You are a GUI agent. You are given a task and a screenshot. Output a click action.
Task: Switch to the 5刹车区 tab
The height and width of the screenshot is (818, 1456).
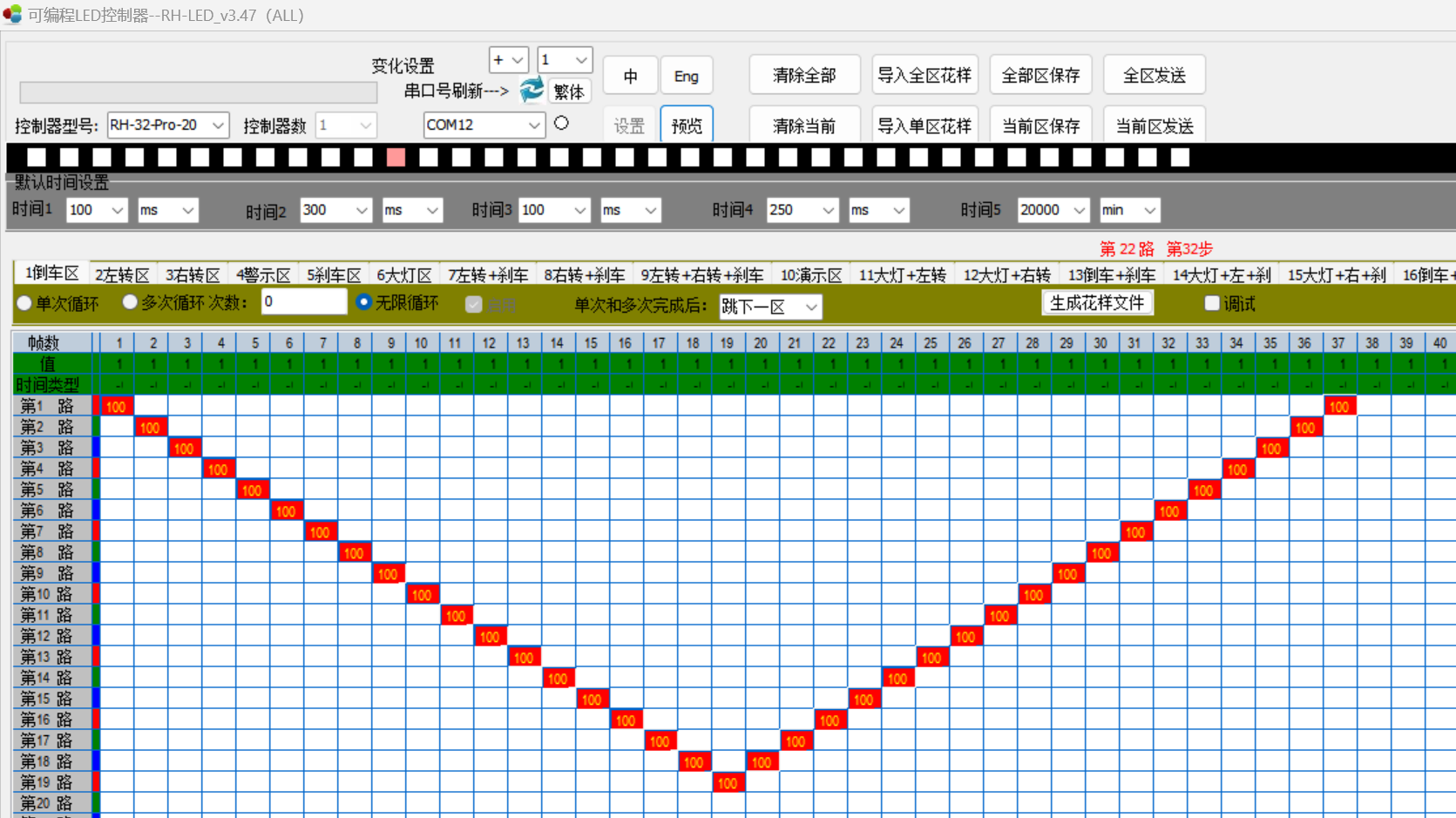(333, 274)
